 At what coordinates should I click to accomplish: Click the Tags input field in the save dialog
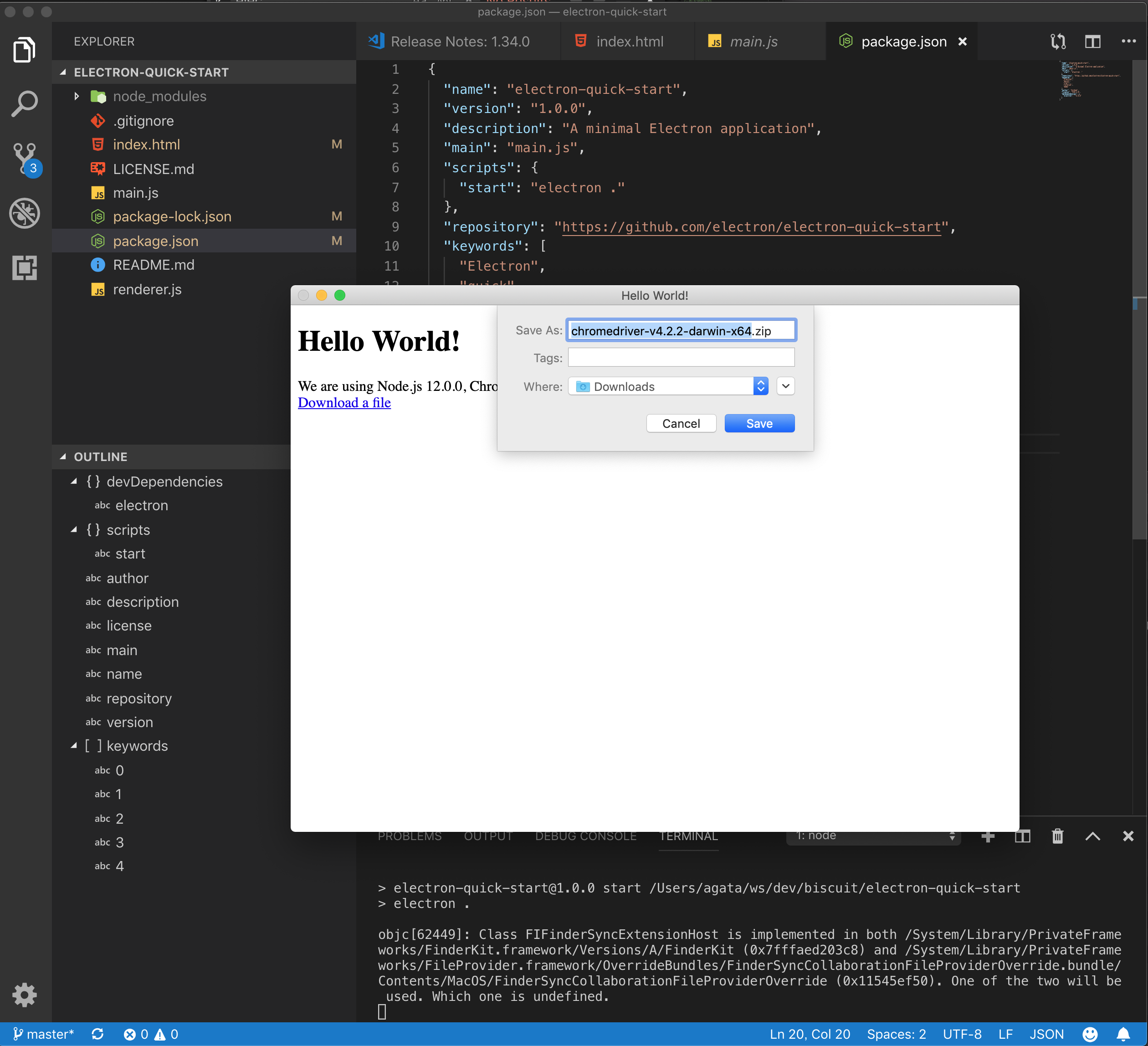[x=681, y=358]
